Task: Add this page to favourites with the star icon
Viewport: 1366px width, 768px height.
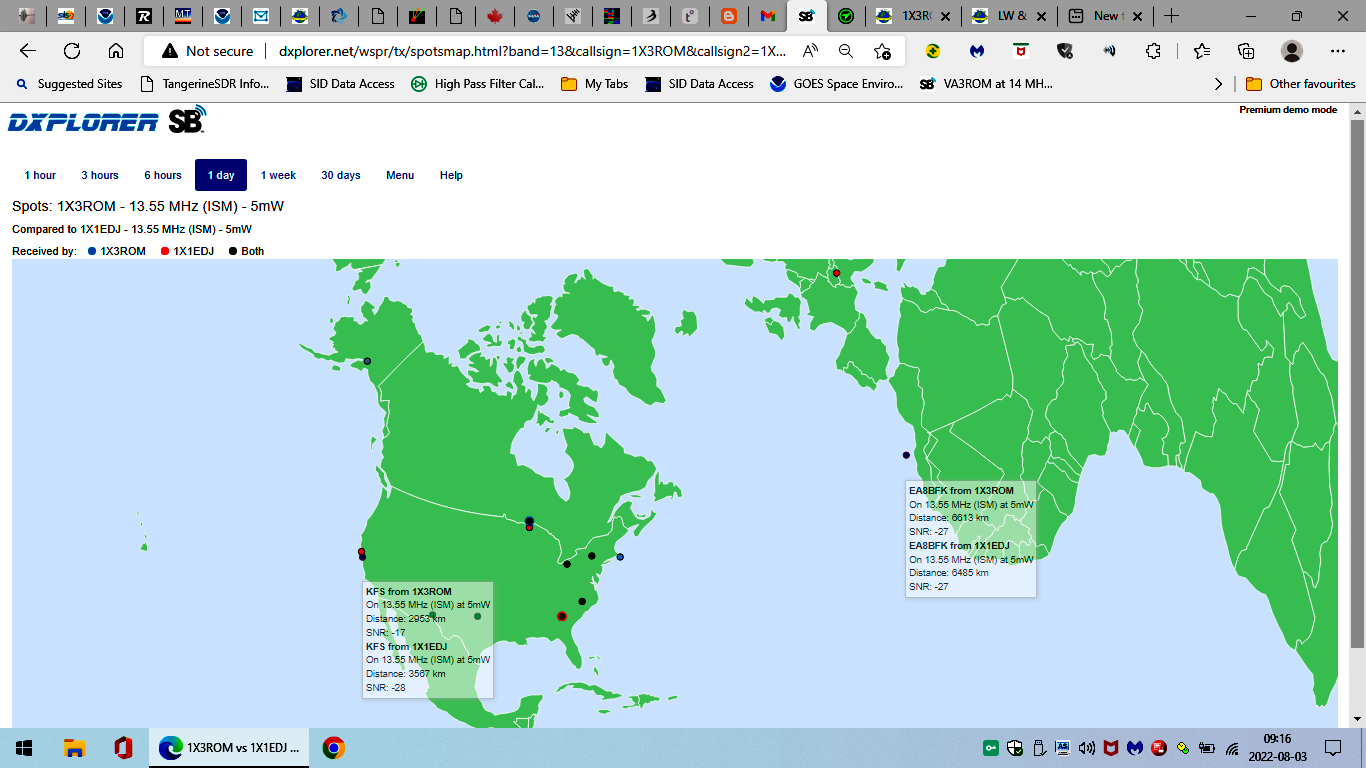Action: 881,51
